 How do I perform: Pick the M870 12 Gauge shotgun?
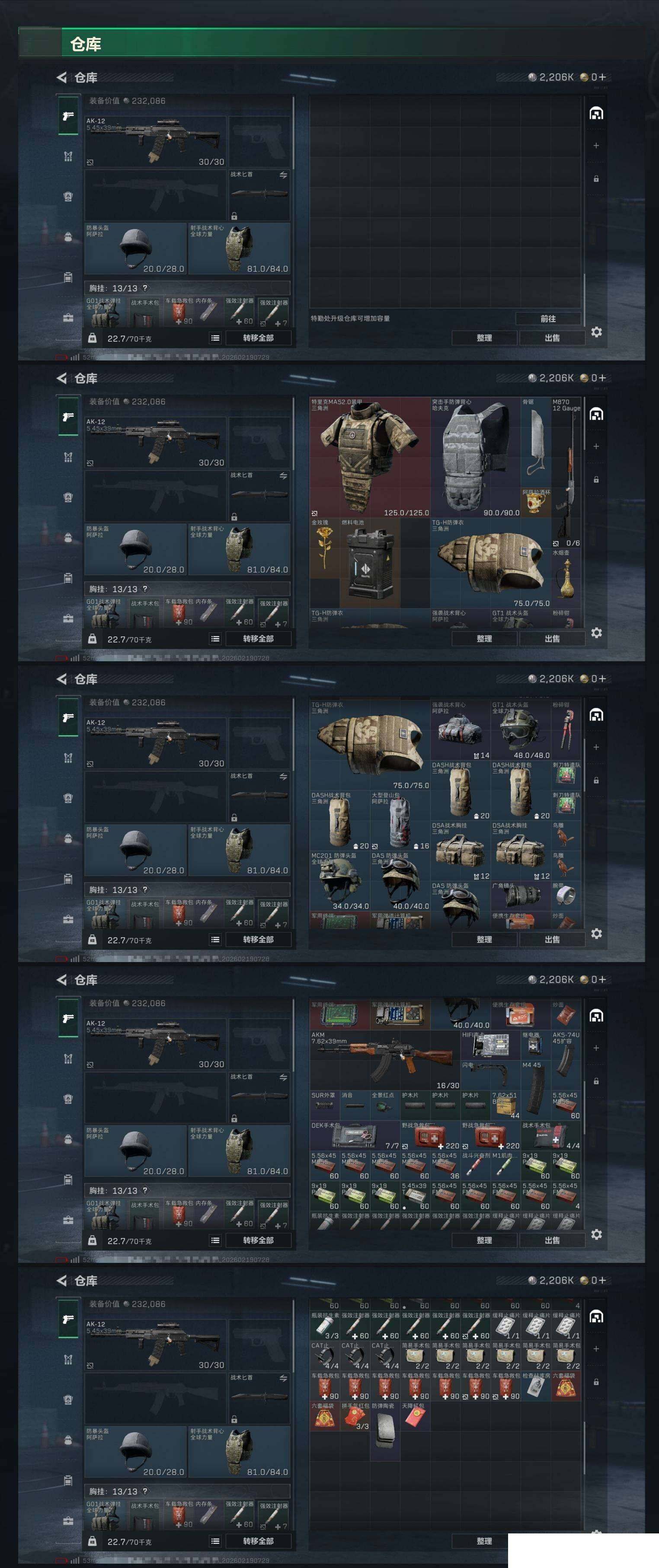coord(566,472)
